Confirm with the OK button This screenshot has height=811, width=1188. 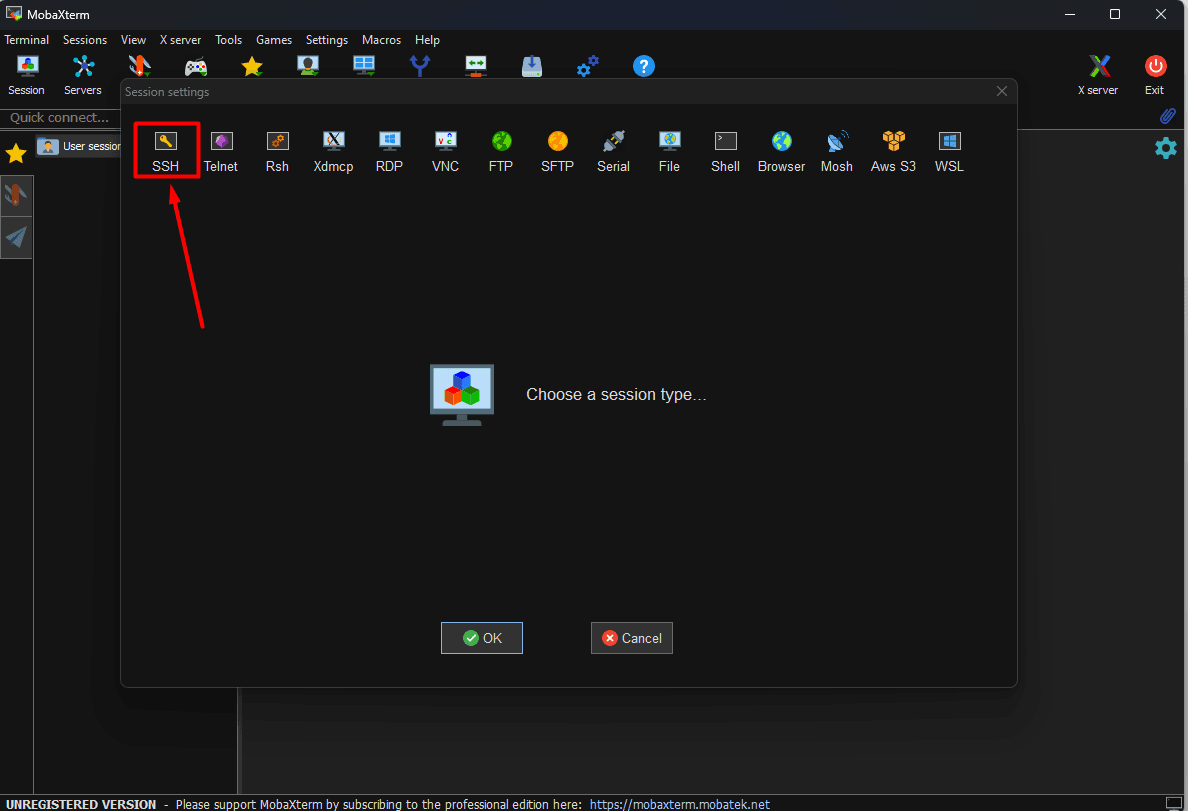pyautogui.click(x=482, y=638)
